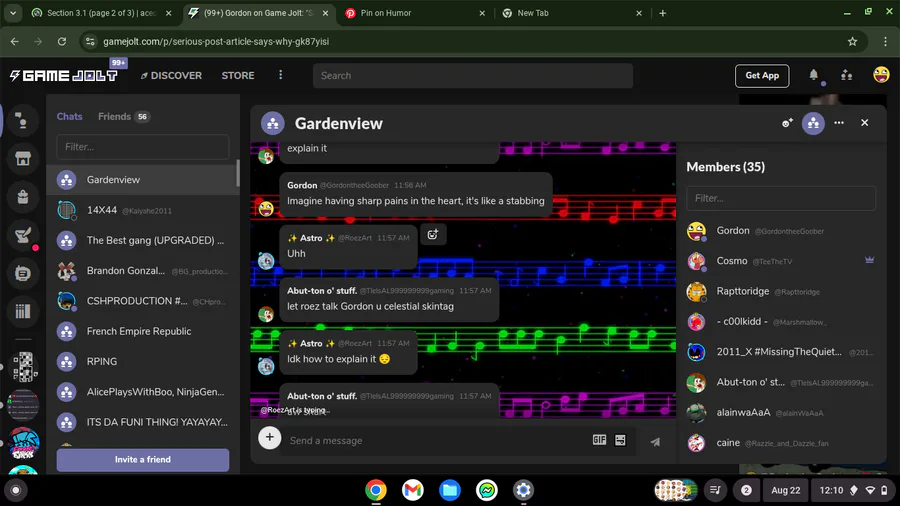Click the Invite a friend button

142,460
